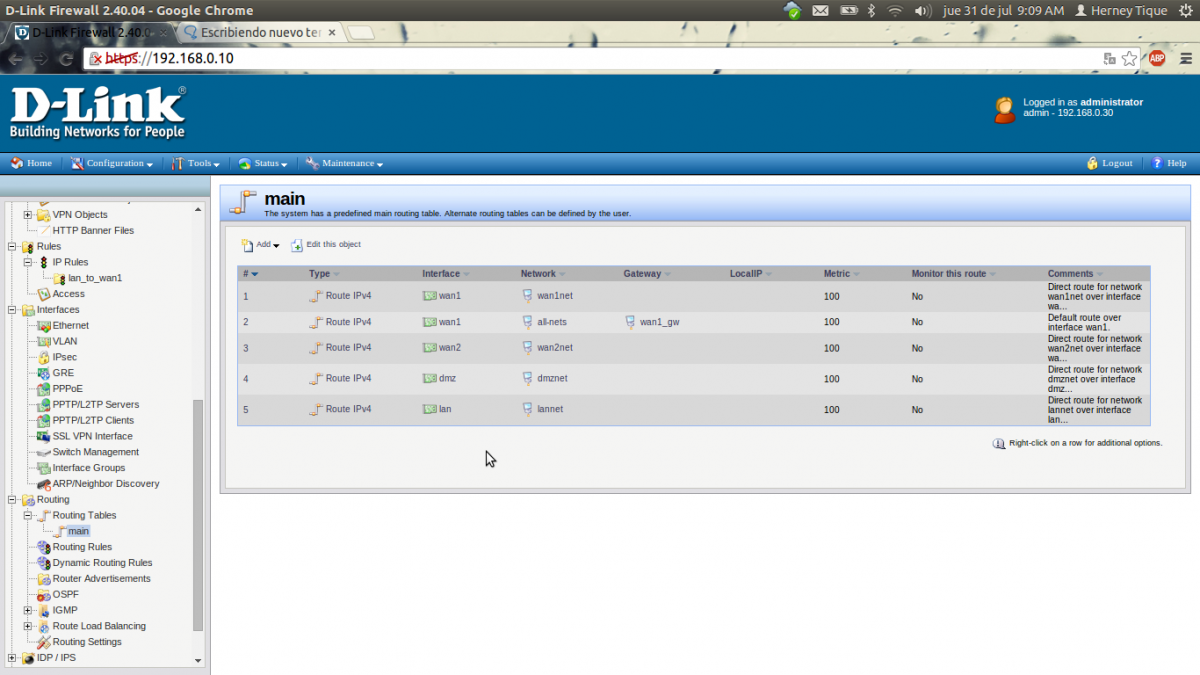This screenshot has height=675, width=1200.
Task: Click the Logout link
Action: tap(1110, 163)
